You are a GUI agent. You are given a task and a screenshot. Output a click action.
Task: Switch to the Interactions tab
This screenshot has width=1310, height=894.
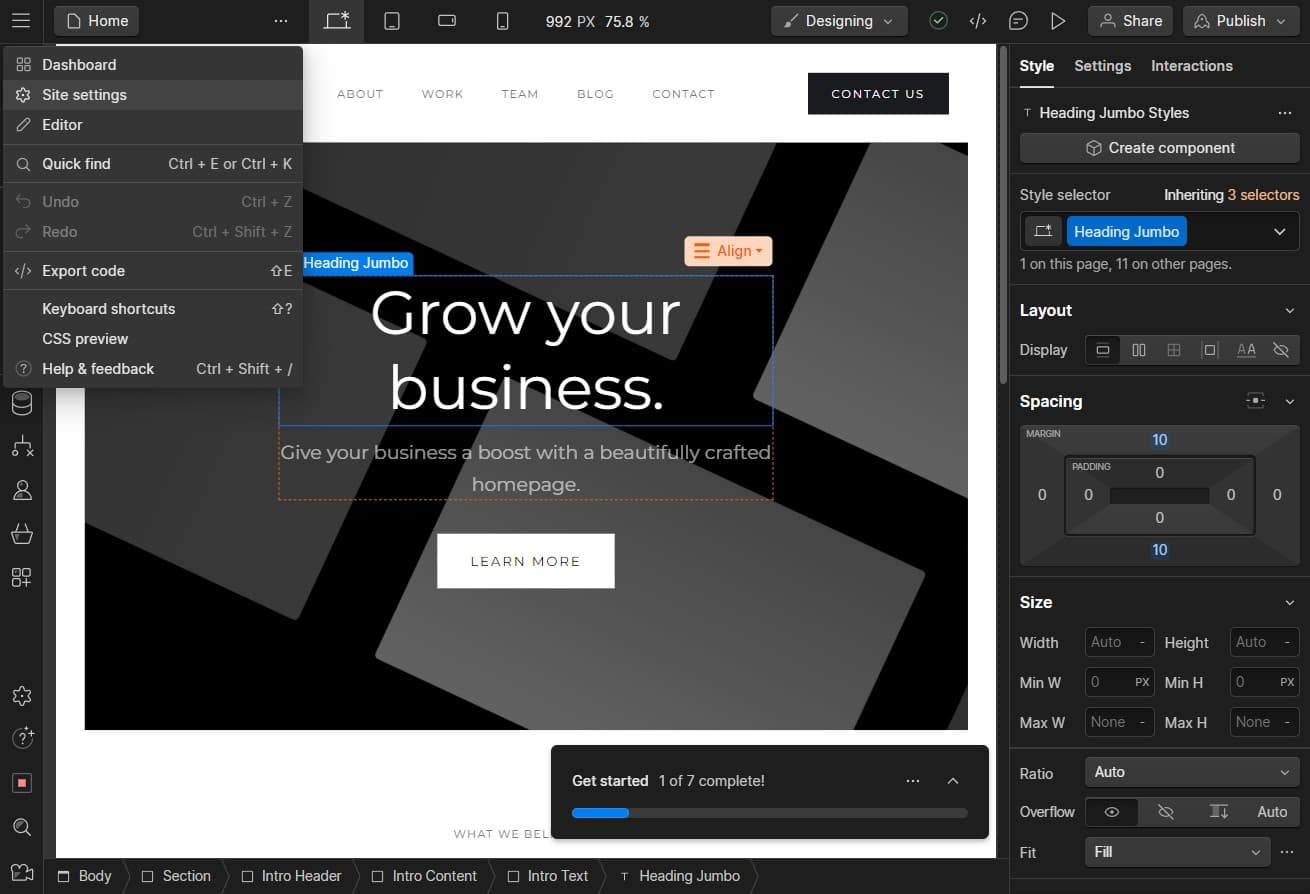click(1191, 66)
